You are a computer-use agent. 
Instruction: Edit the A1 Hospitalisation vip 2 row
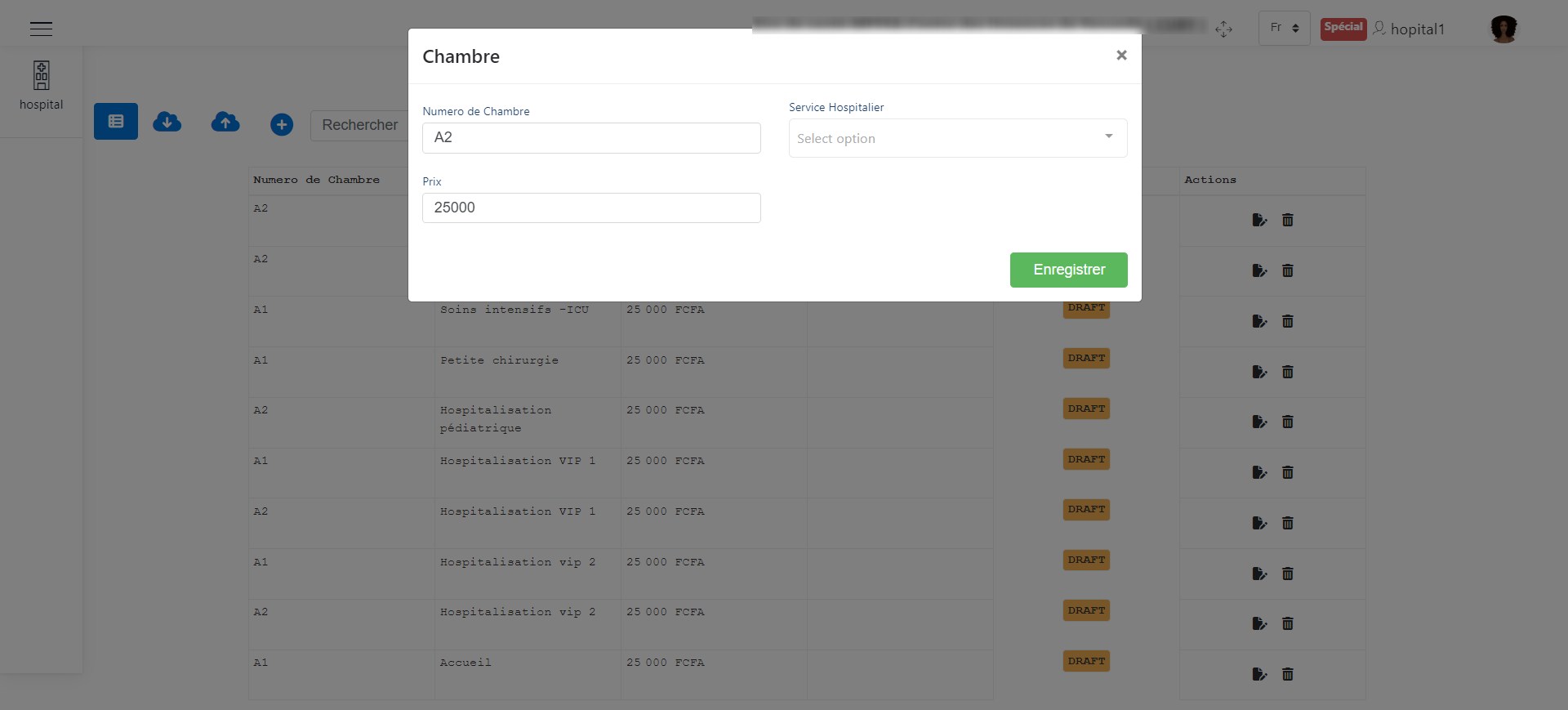pos(1259,574)
